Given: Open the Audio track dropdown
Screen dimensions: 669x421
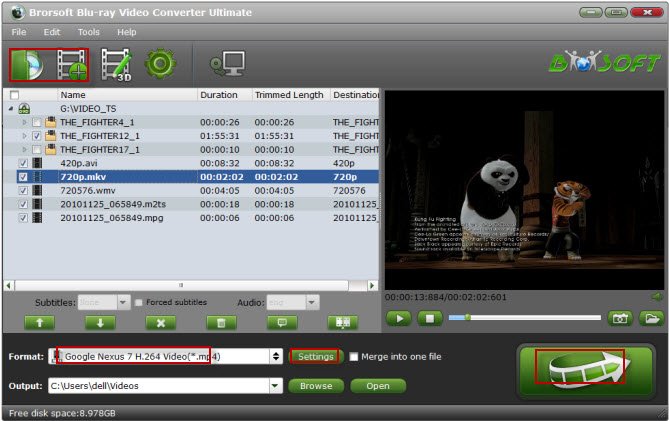Looking at the screenshot, I should pyautogui.click(x=312, y=302).
